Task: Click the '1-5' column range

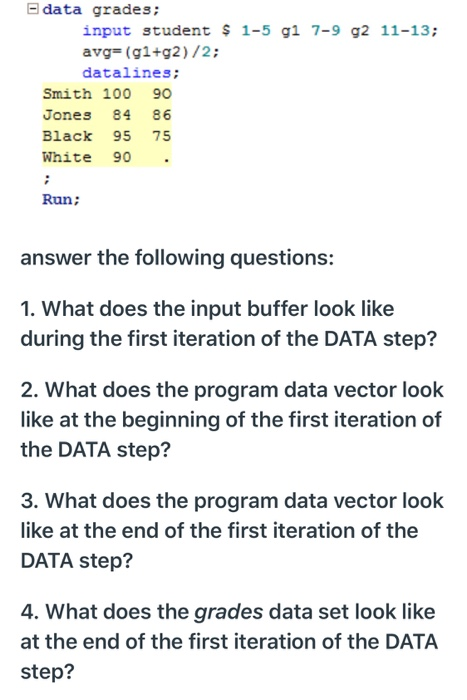Action: (256, 30)
